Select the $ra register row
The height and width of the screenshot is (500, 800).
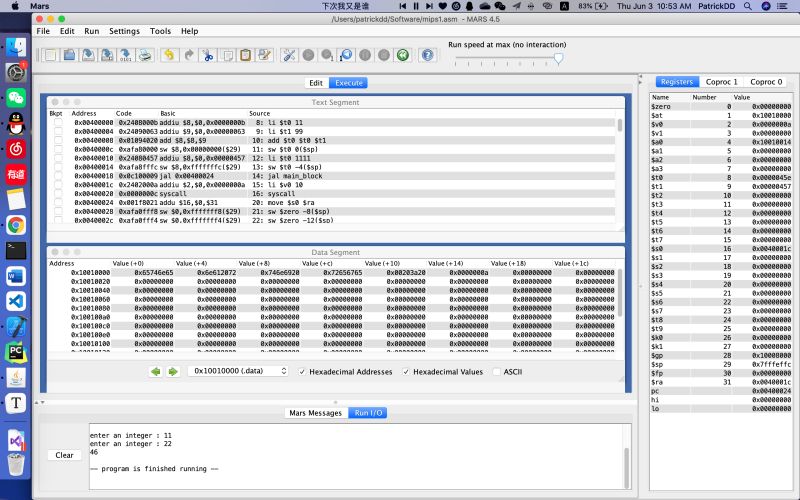(721, 382)
